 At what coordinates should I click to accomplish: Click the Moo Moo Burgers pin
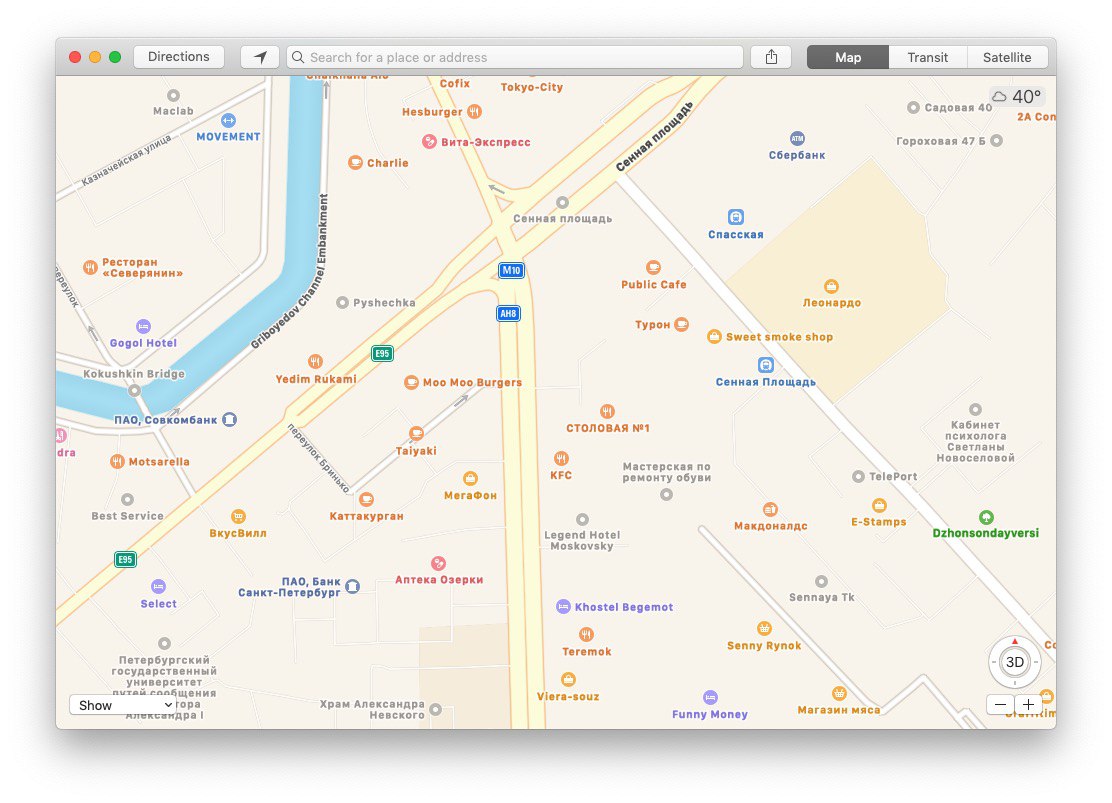coord(411,382)
